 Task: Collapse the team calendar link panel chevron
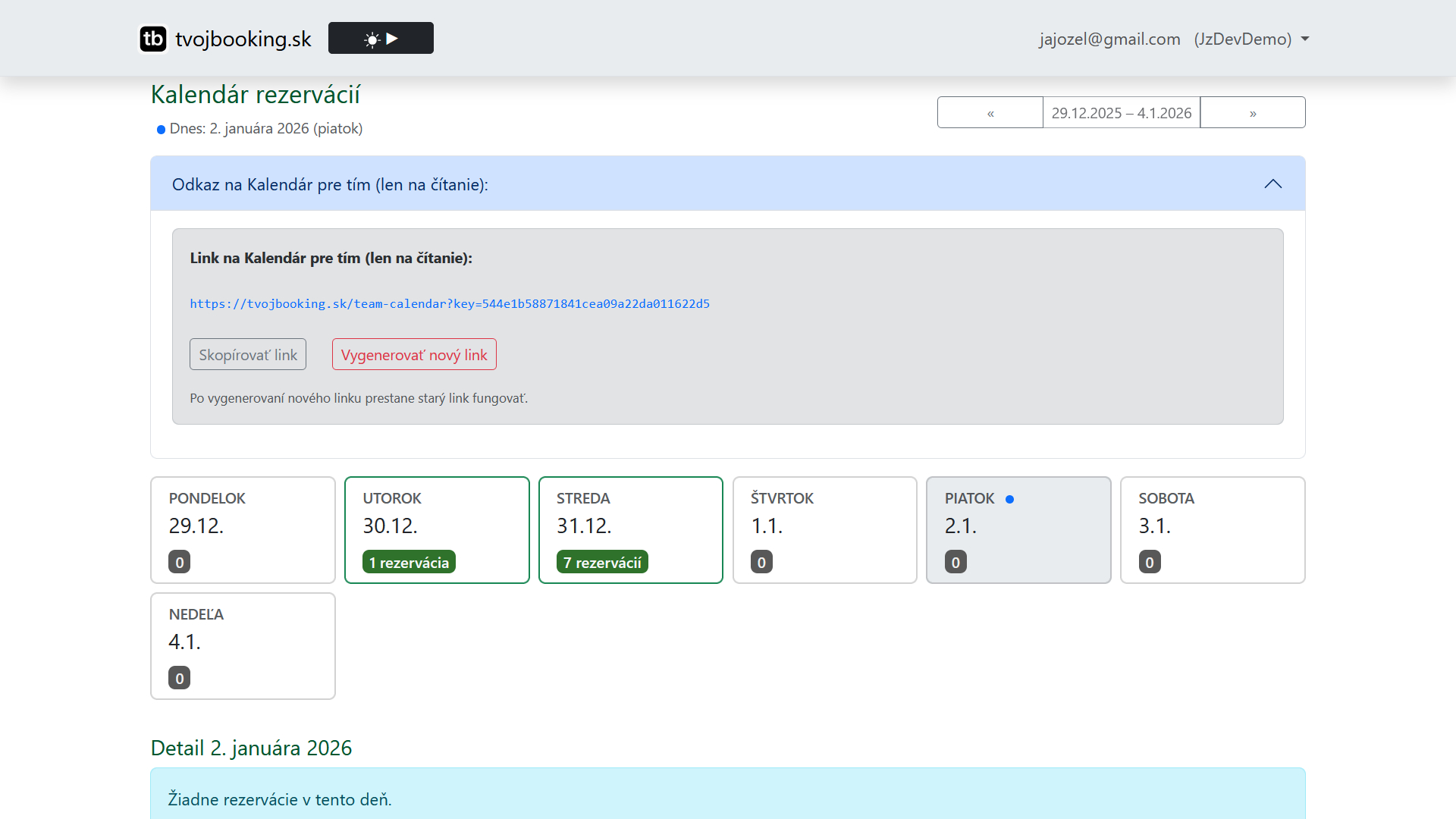[1272, 184]
